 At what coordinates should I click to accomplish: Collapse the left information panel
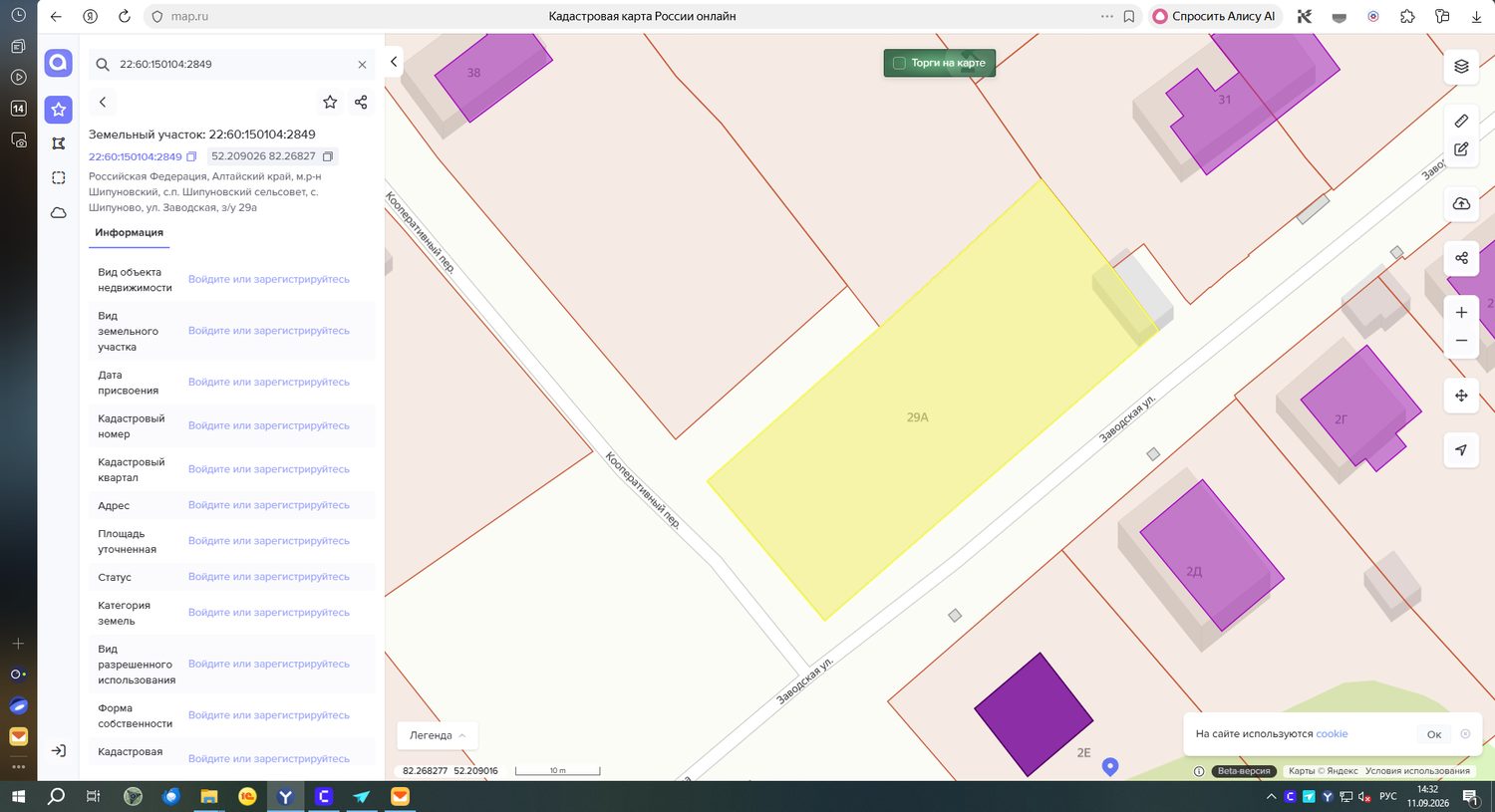(394, 62)
